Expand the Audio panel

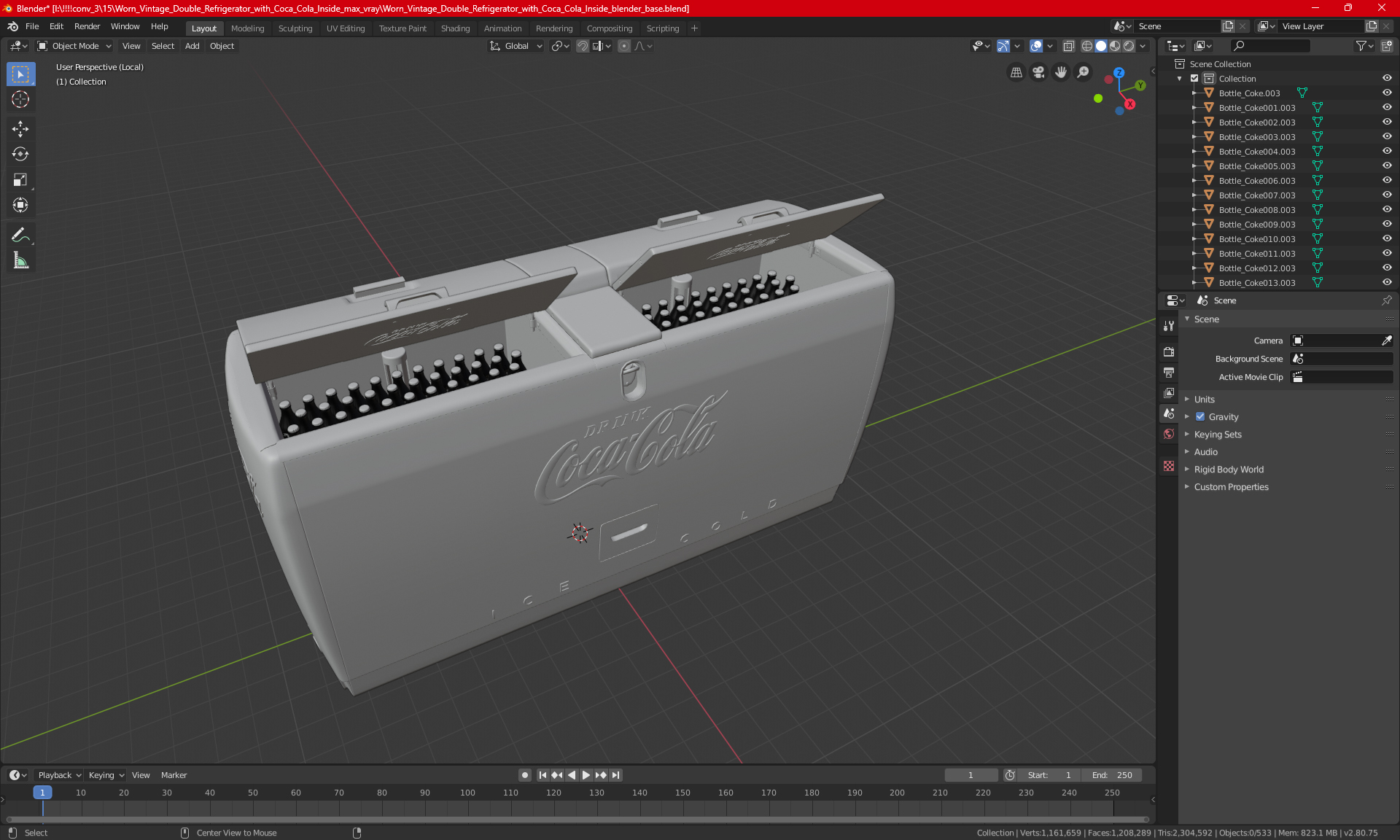pos(1205,452)
